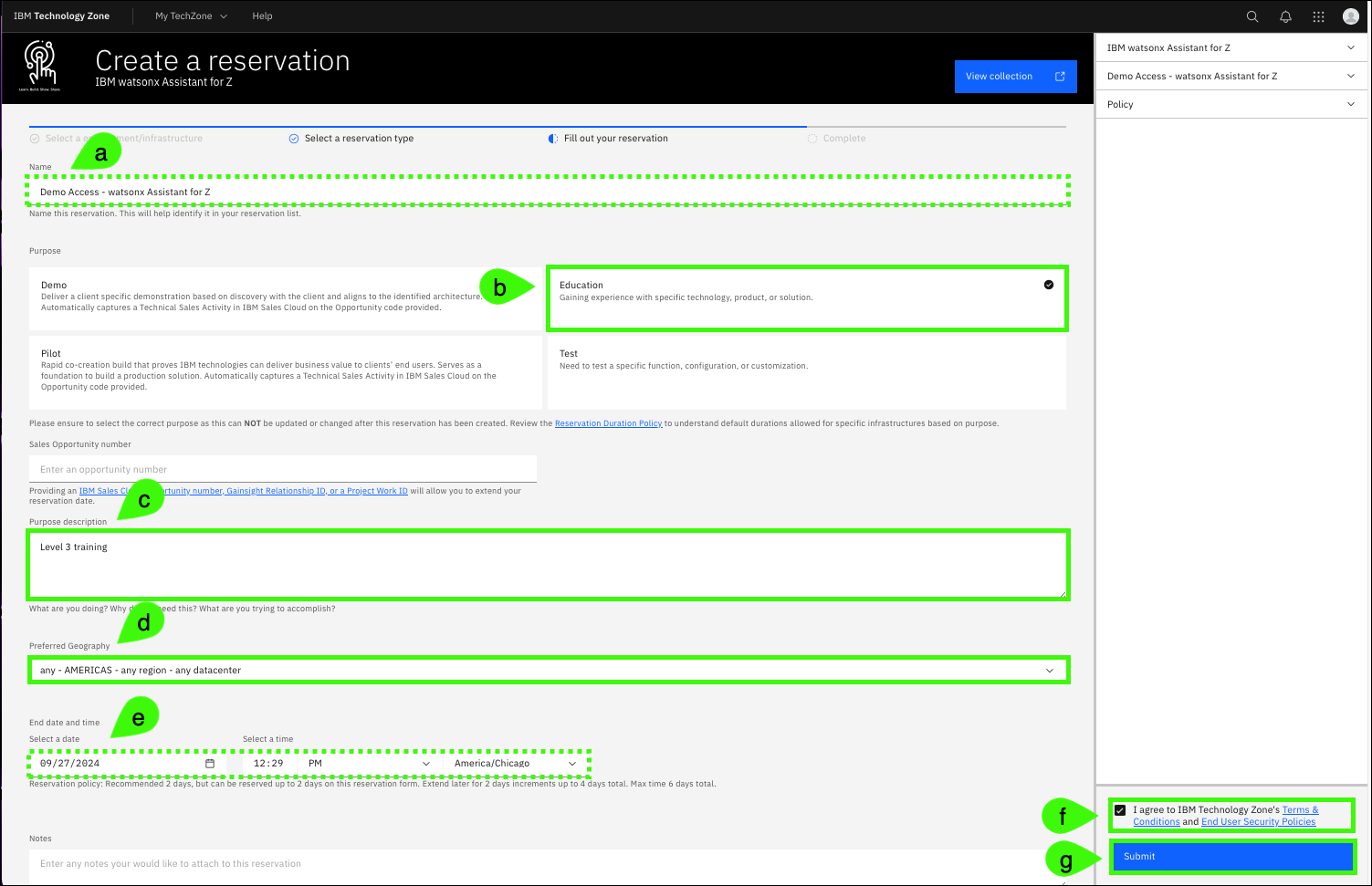Click the Sales Opportunity number field

click(283, 470)
